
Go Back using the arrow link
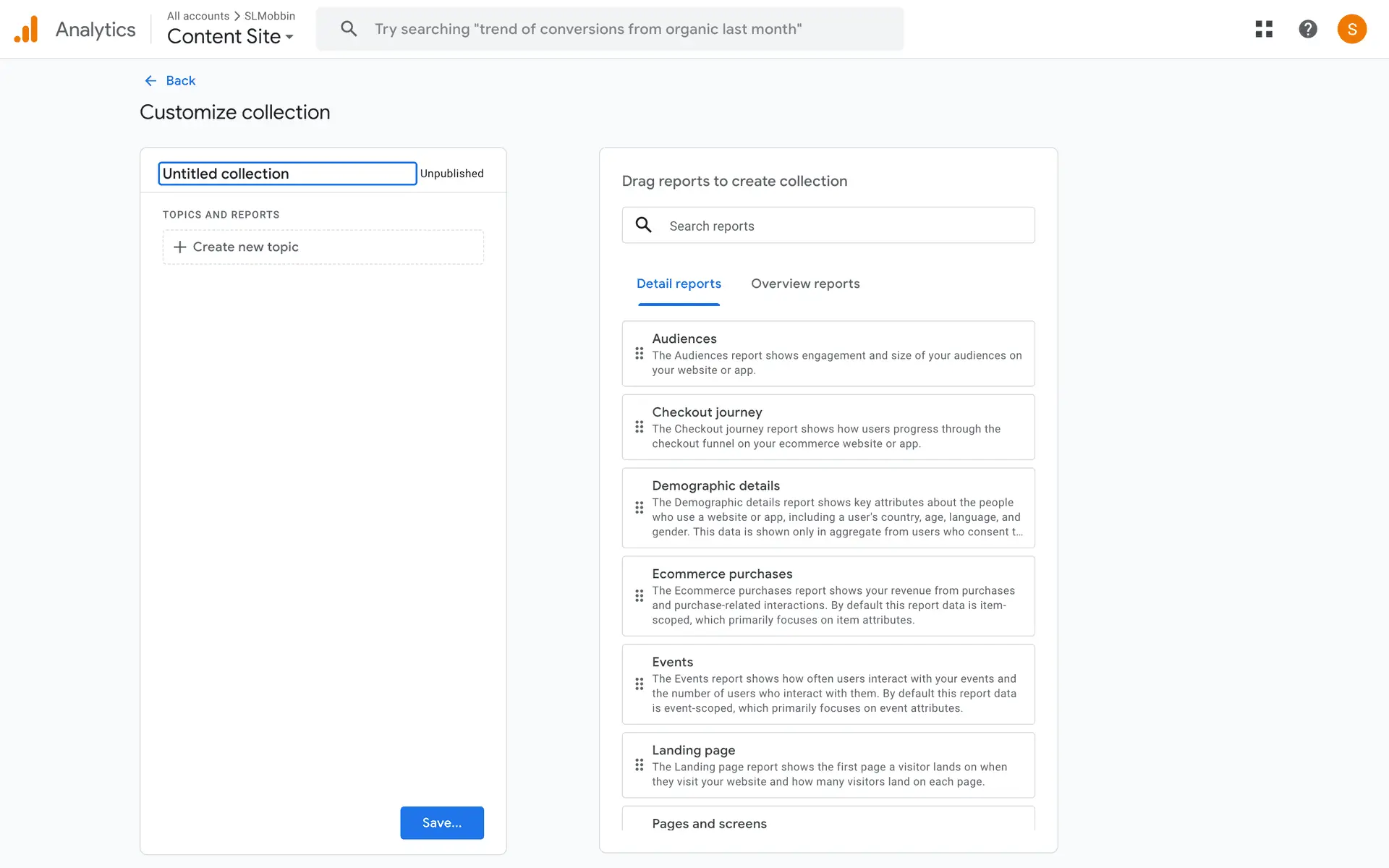click(x=170, y=80)
